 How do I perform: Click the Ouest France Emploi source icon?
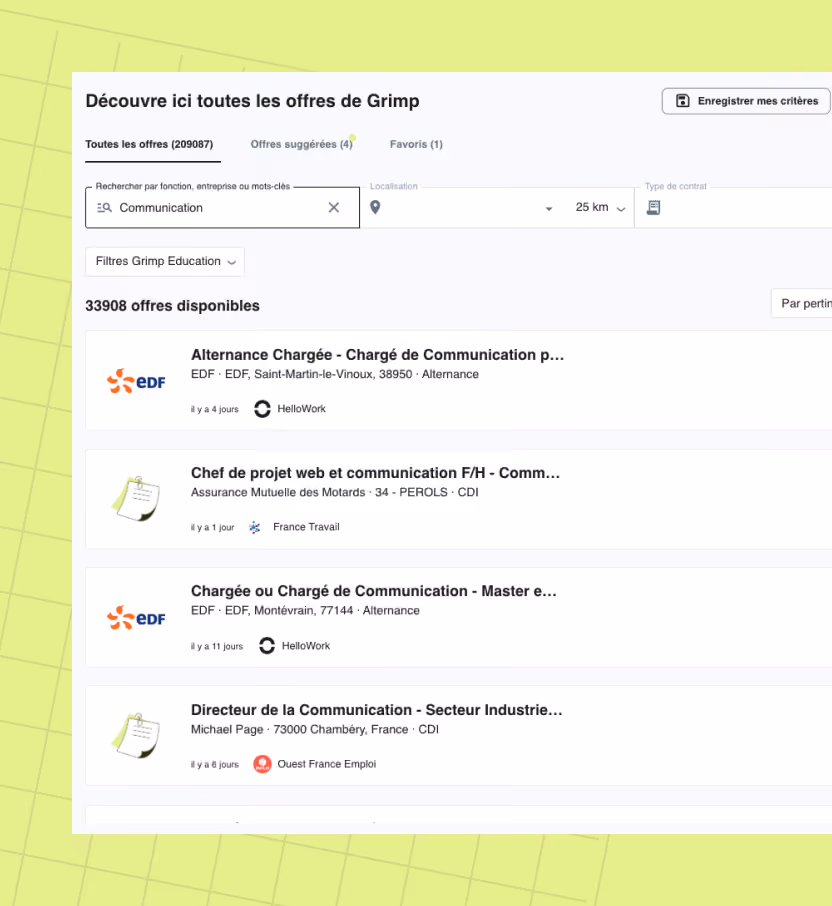262,764
